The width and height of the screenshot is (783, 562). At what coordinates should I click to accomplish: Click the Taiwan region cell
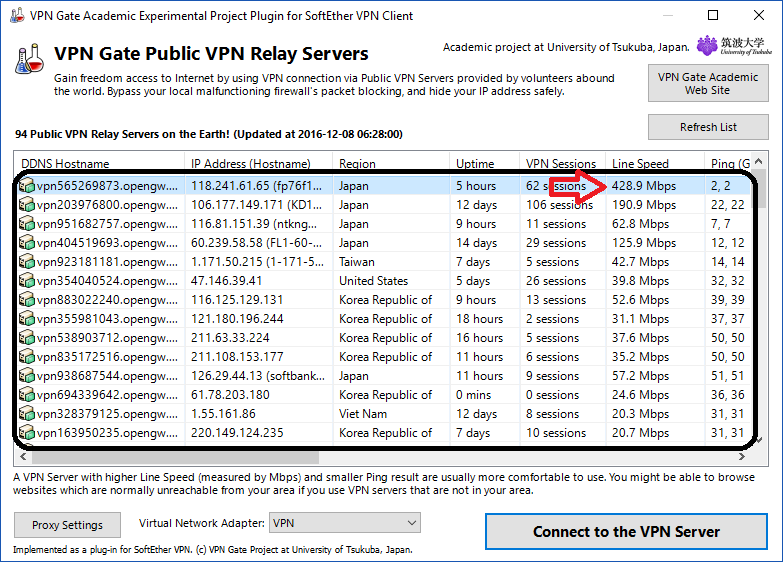pos(357,262)
